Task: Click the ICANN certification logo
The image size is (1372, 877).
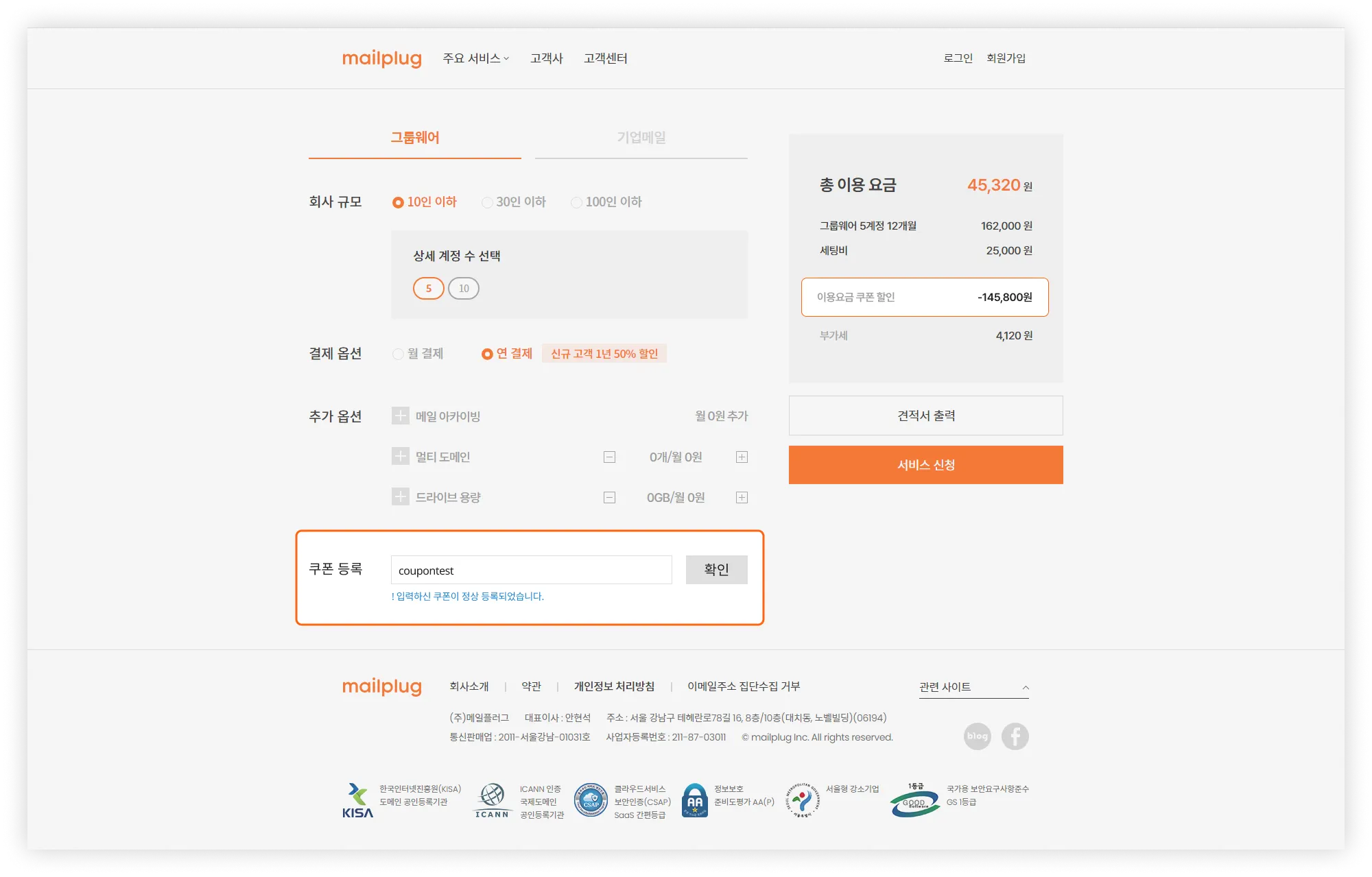Action: coord(492,801)
